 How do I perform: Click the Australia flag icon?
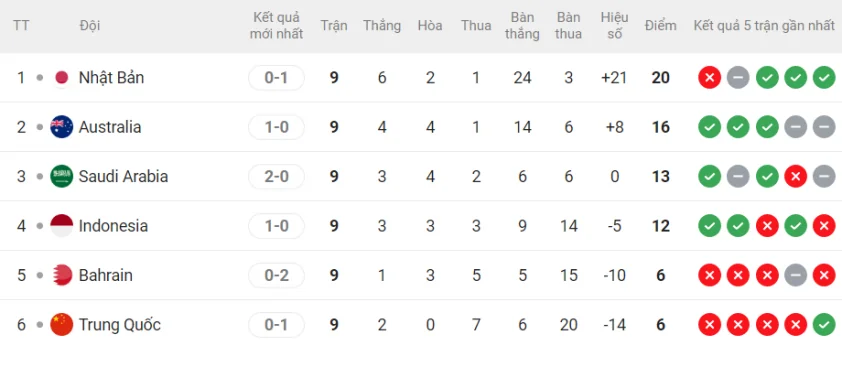[x=62, y=127]
